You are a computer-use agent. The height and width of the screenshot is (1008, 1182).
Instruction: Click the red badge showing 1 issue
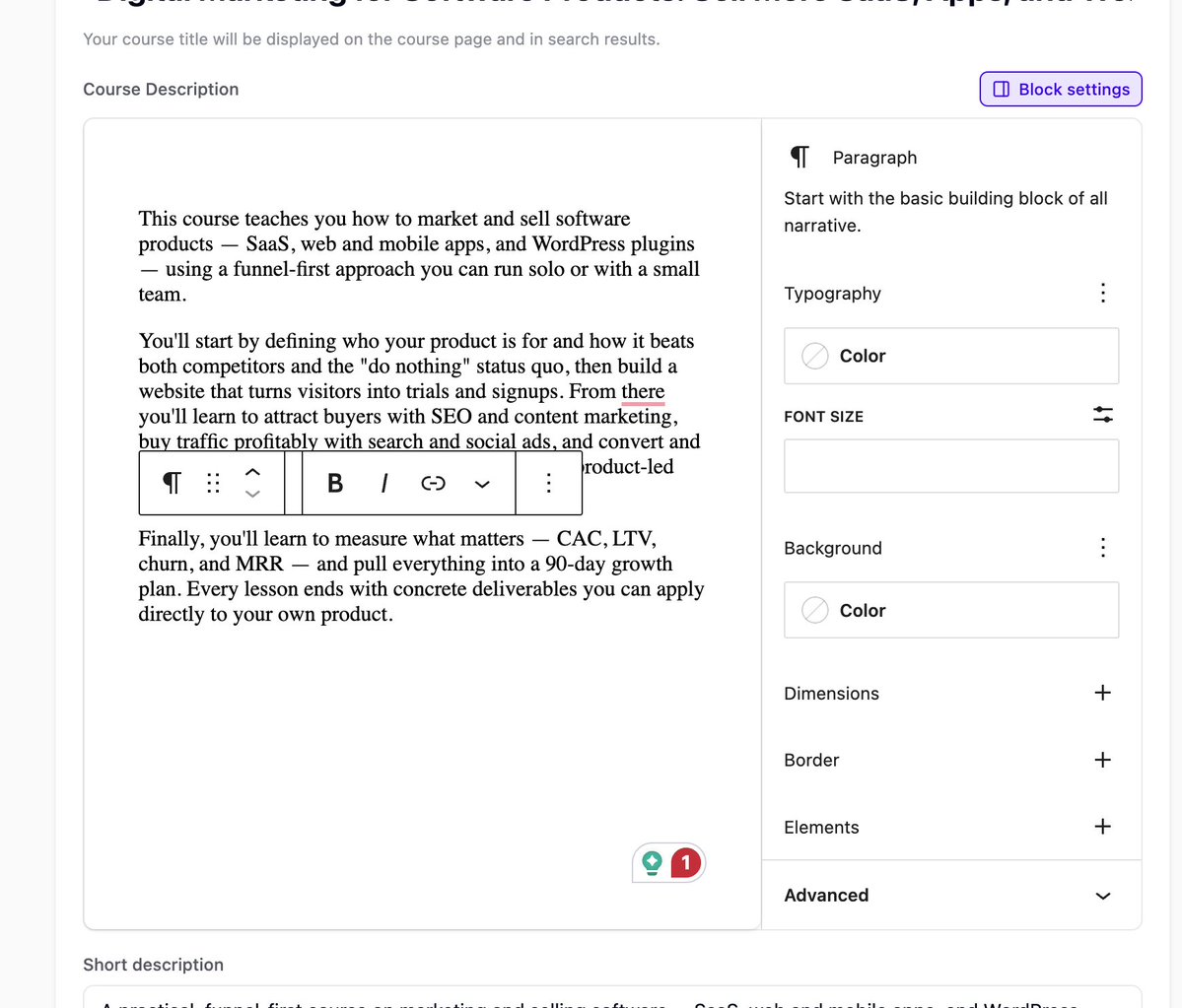point(685,862)
